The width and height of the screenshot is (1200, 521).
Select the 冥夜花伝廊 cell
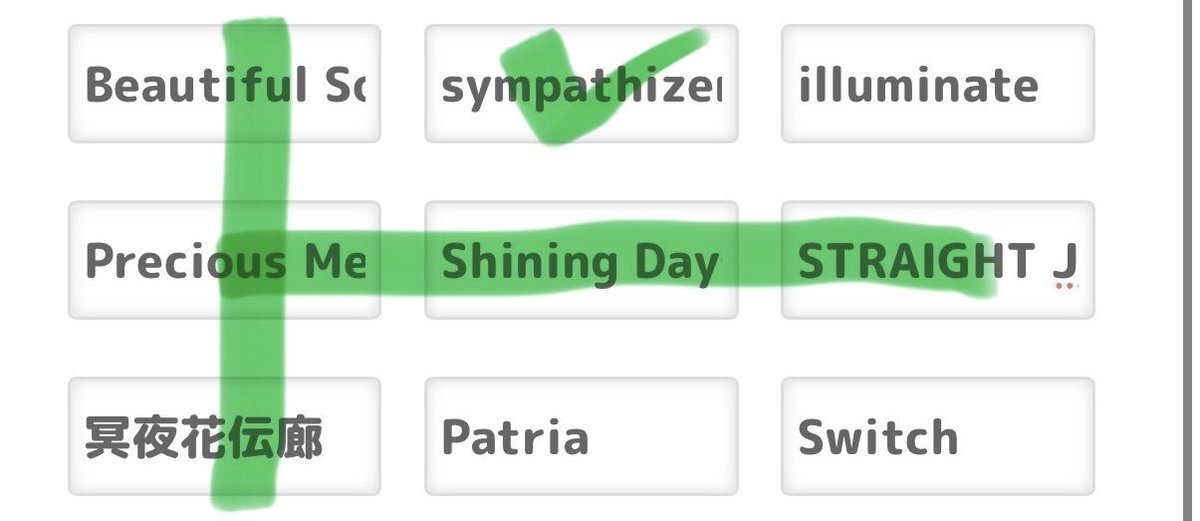[225, 436]
